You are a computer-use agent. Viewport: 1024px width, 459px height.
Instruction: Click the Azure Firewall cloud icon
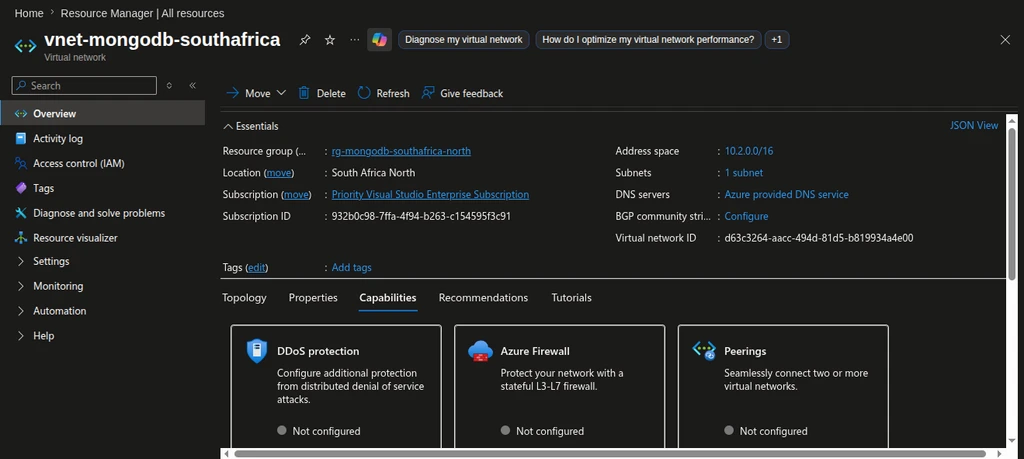point(480,351)
